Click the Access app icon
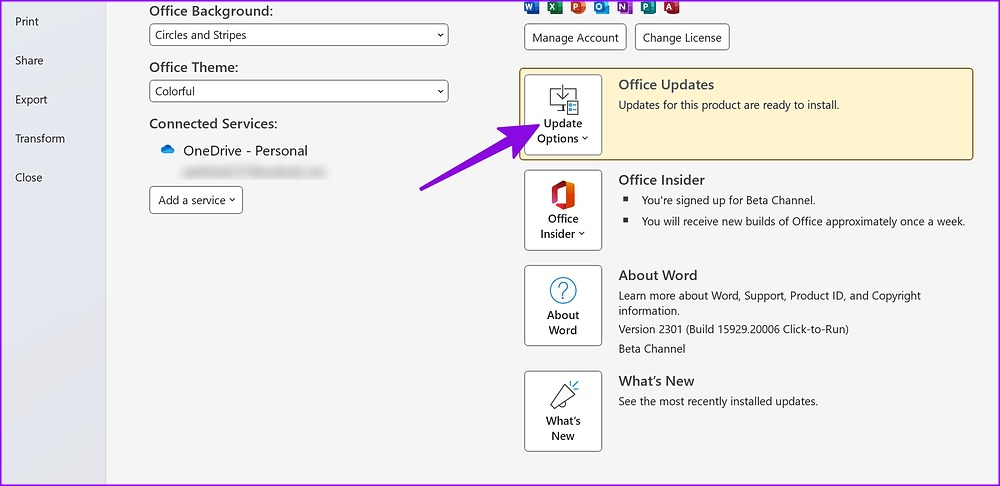1000x486 pixels. tap(671, 7)
